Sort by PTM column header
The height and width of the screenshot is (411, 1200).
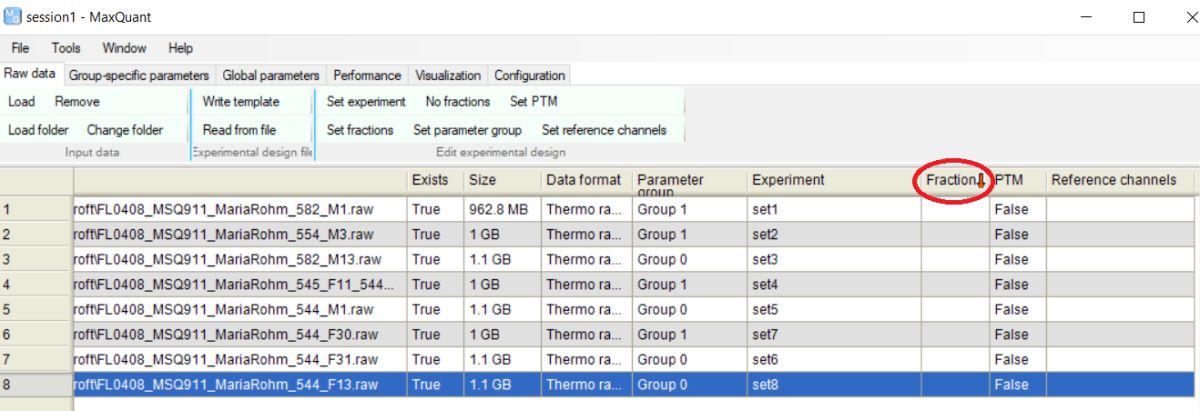1016,180
